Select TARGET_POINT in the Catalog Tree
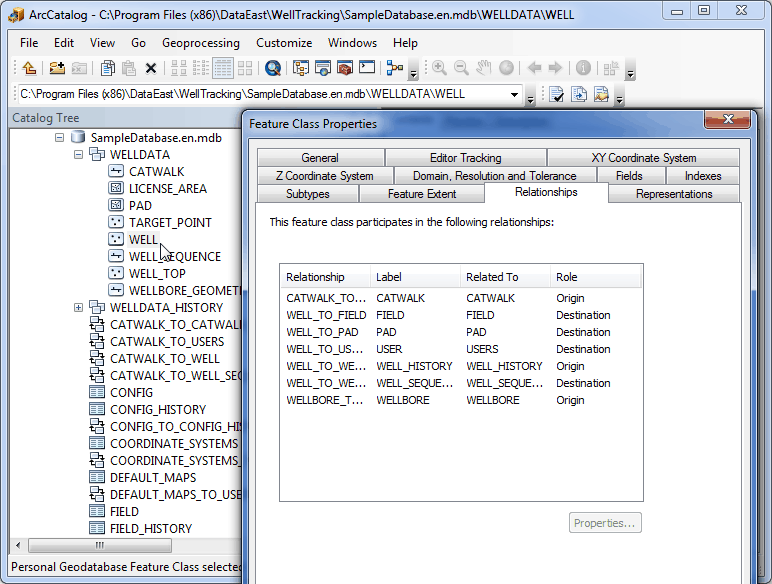 pyautogui.click(x=170, y=223)
